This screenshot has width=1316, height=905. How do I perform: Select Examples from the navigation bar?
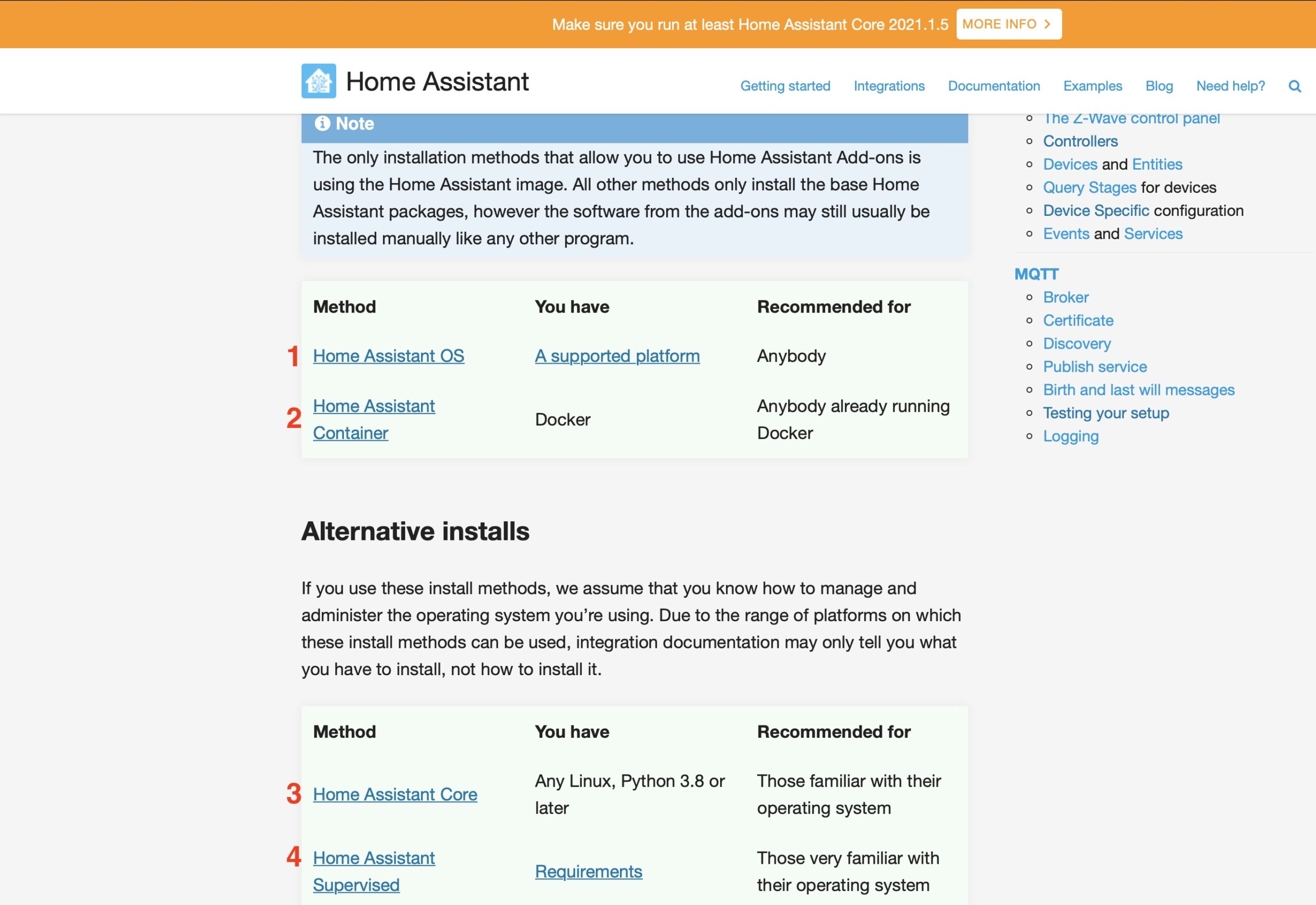(x=1091, y=85)
